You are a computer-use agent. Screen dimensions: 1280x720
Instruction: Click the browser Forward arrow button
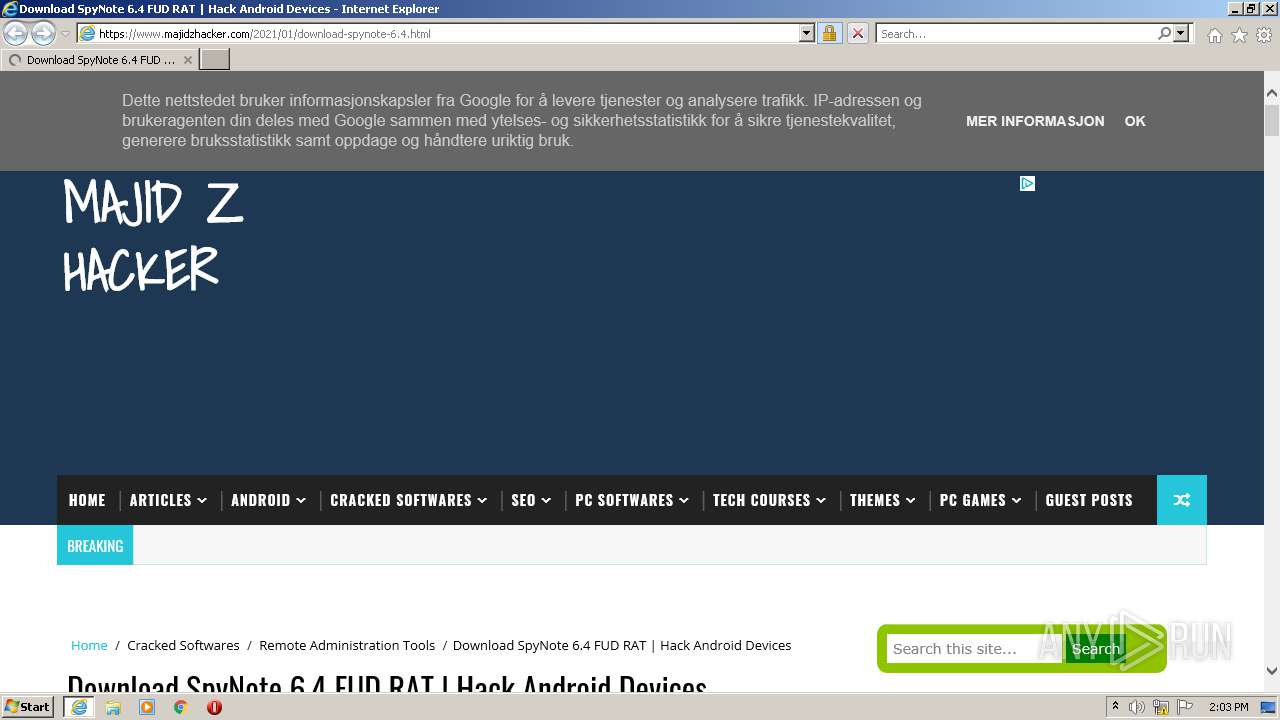click(x=43, y=33)
